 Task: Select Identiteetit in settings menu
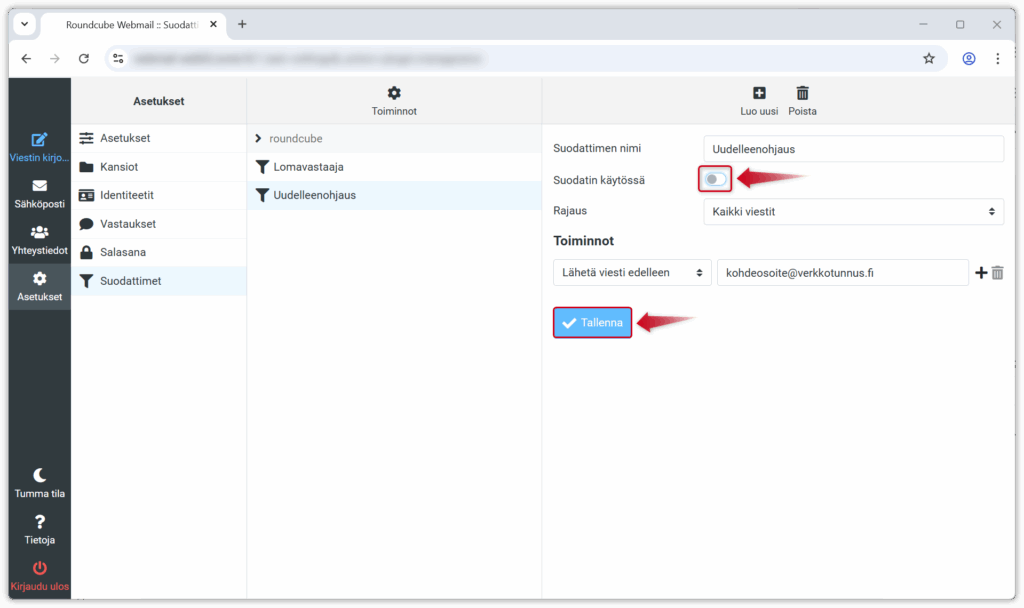coord(126,195)
